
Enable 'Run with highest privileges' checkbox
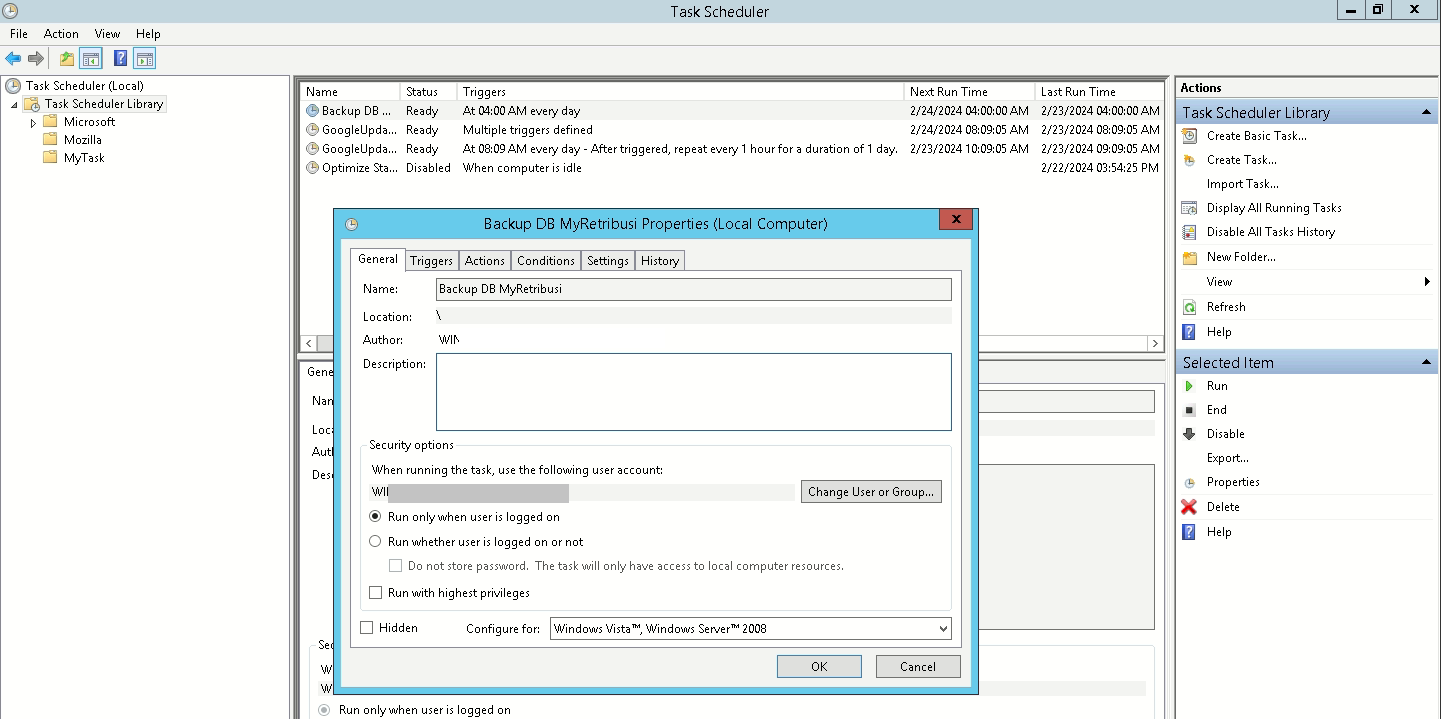[x=376, y=593]
